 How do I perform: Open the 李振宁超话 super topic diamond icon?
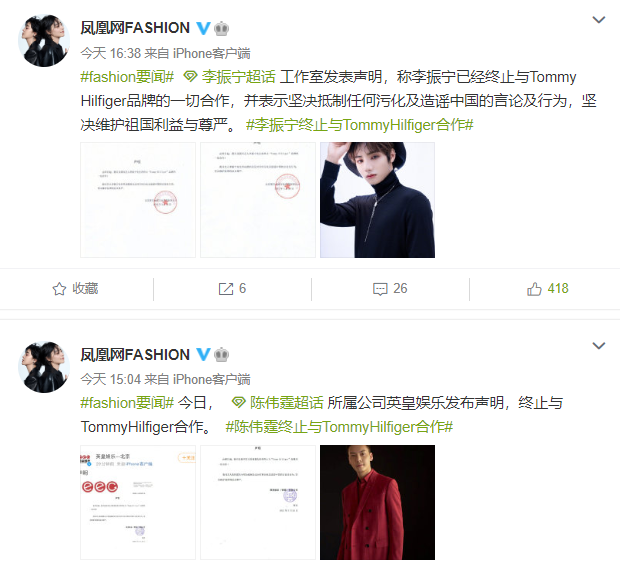tap(190, 76)
